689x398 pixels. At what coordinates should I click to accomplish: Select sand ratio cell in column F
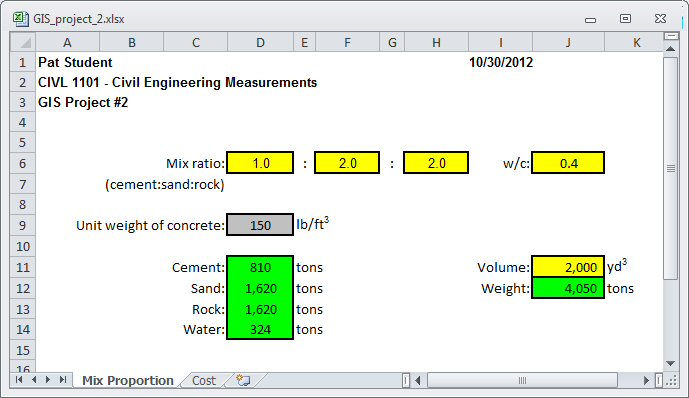(x=347, y=163)
